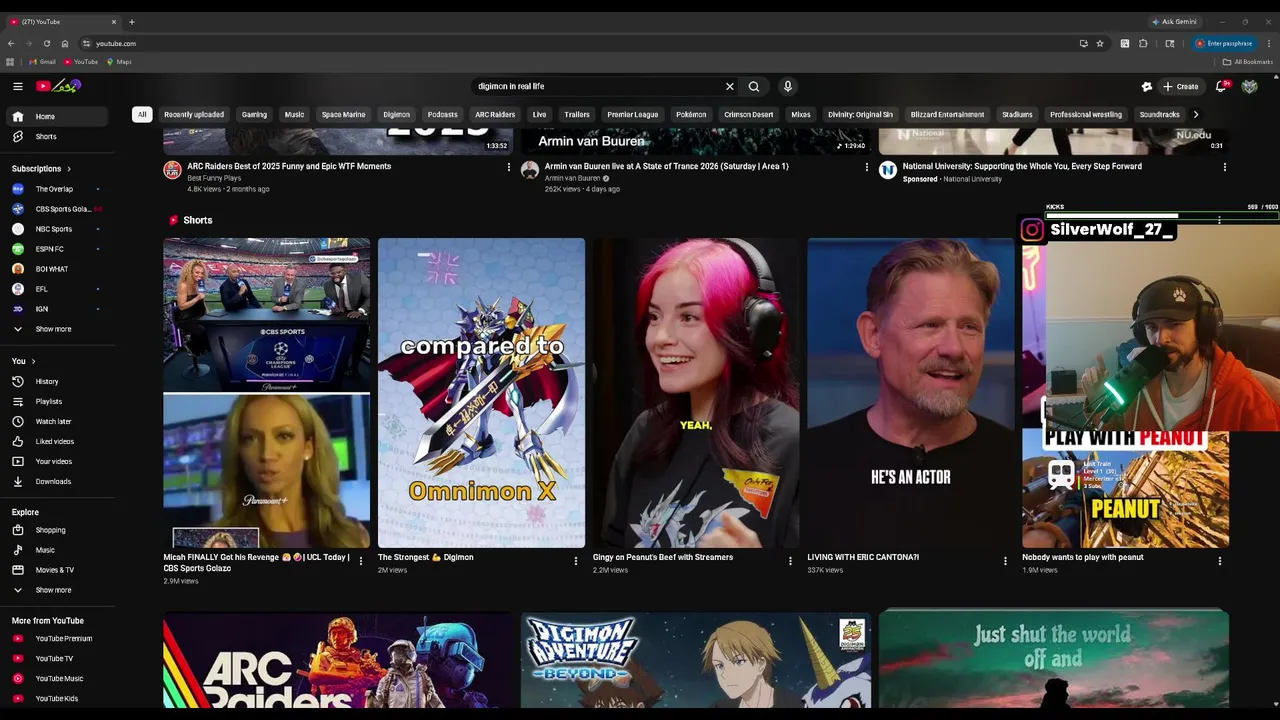Clear the search box with the X icon
The image size is (1280, 720).
(730, 86)
